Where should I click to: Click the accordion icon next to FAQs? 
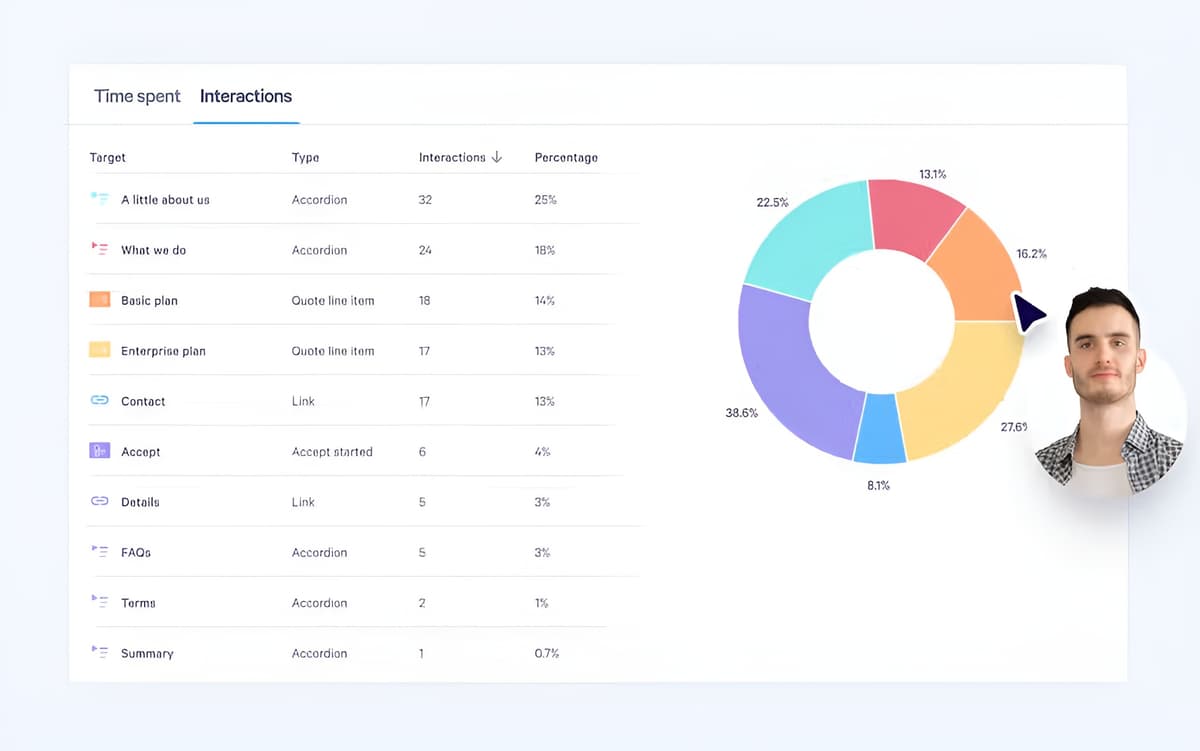[101, 551]
